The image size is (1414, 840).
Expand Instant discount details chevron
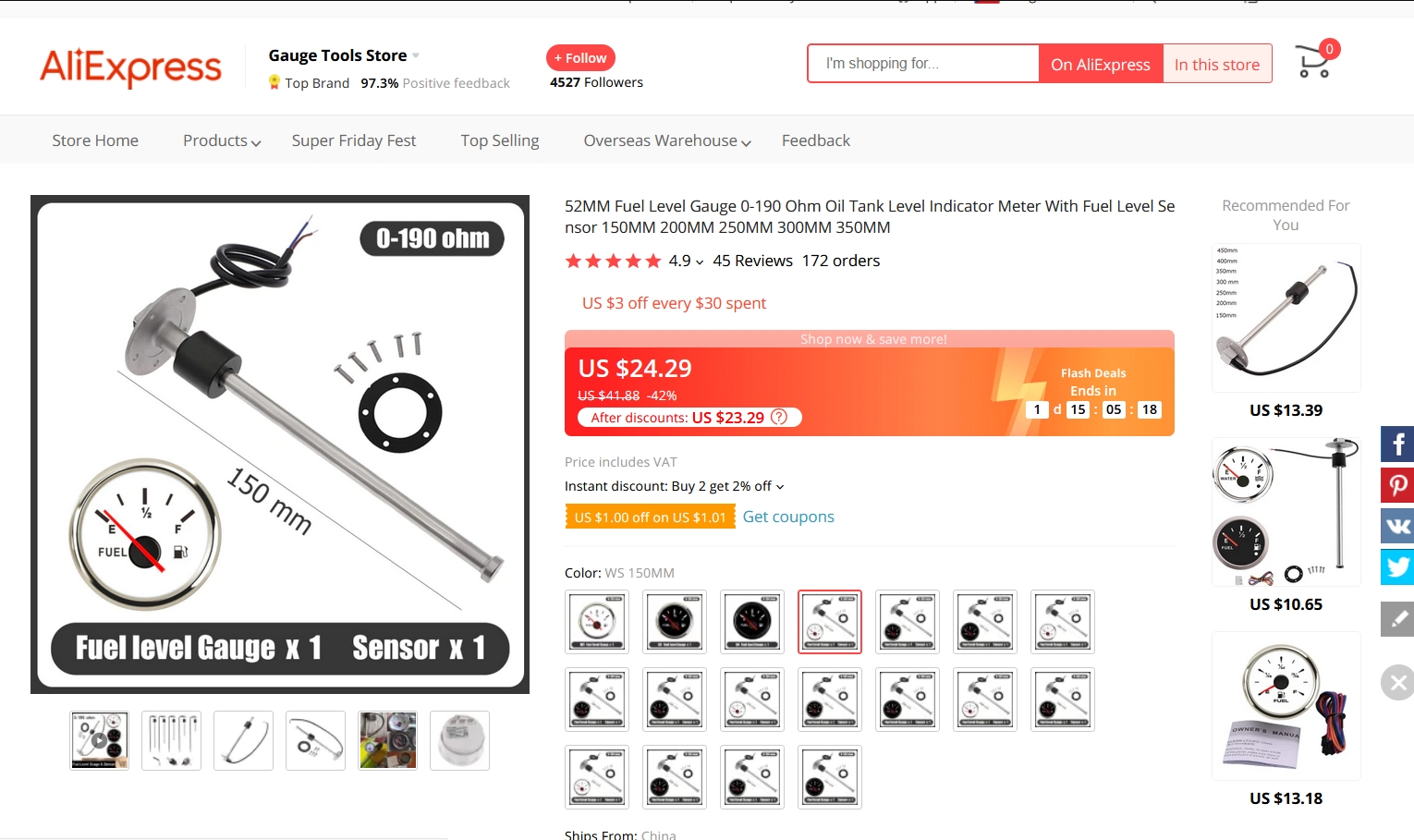click(x=780, y=487)
